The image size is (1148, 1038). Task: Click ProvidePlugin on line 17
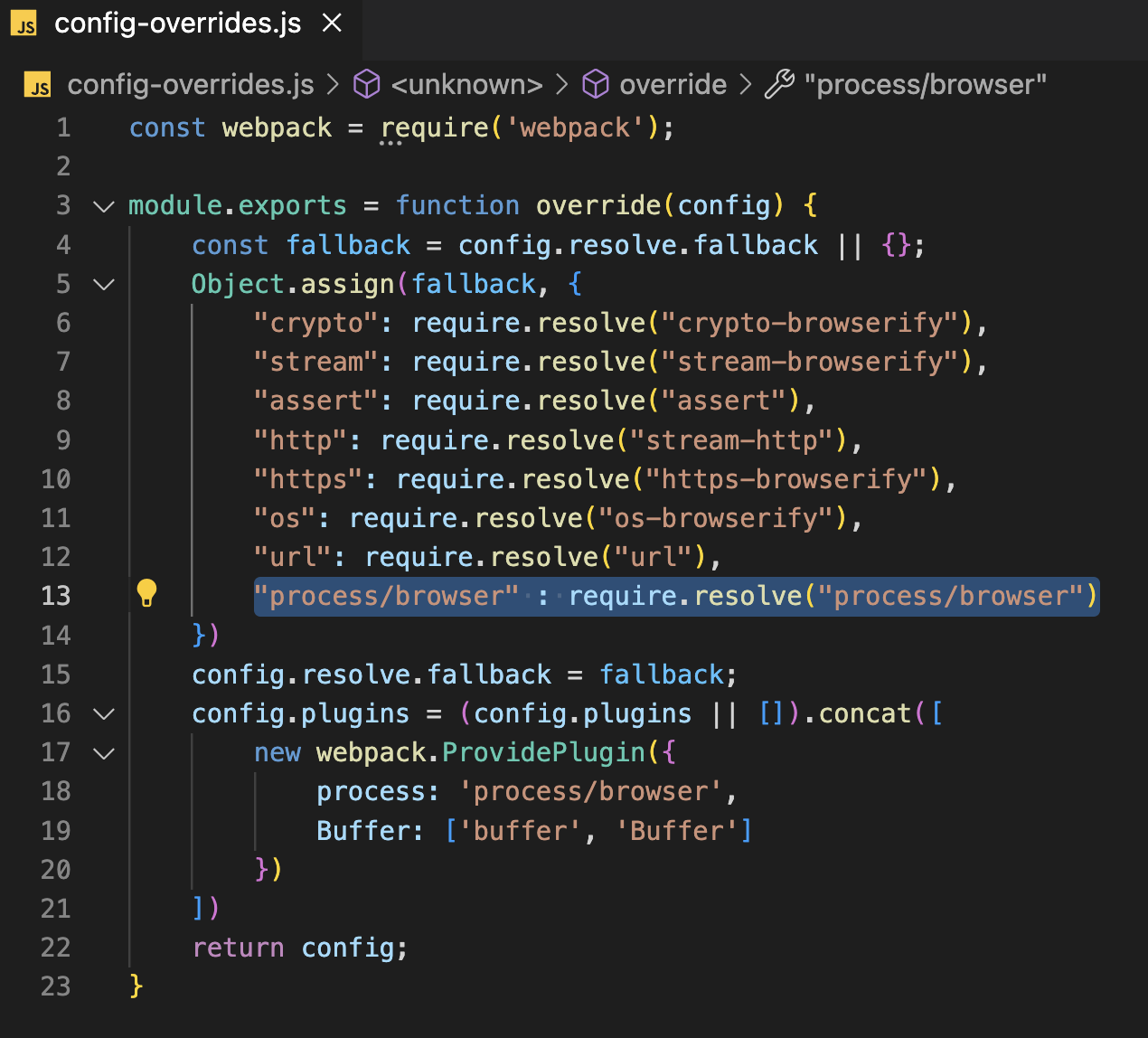tap(543, 752)
